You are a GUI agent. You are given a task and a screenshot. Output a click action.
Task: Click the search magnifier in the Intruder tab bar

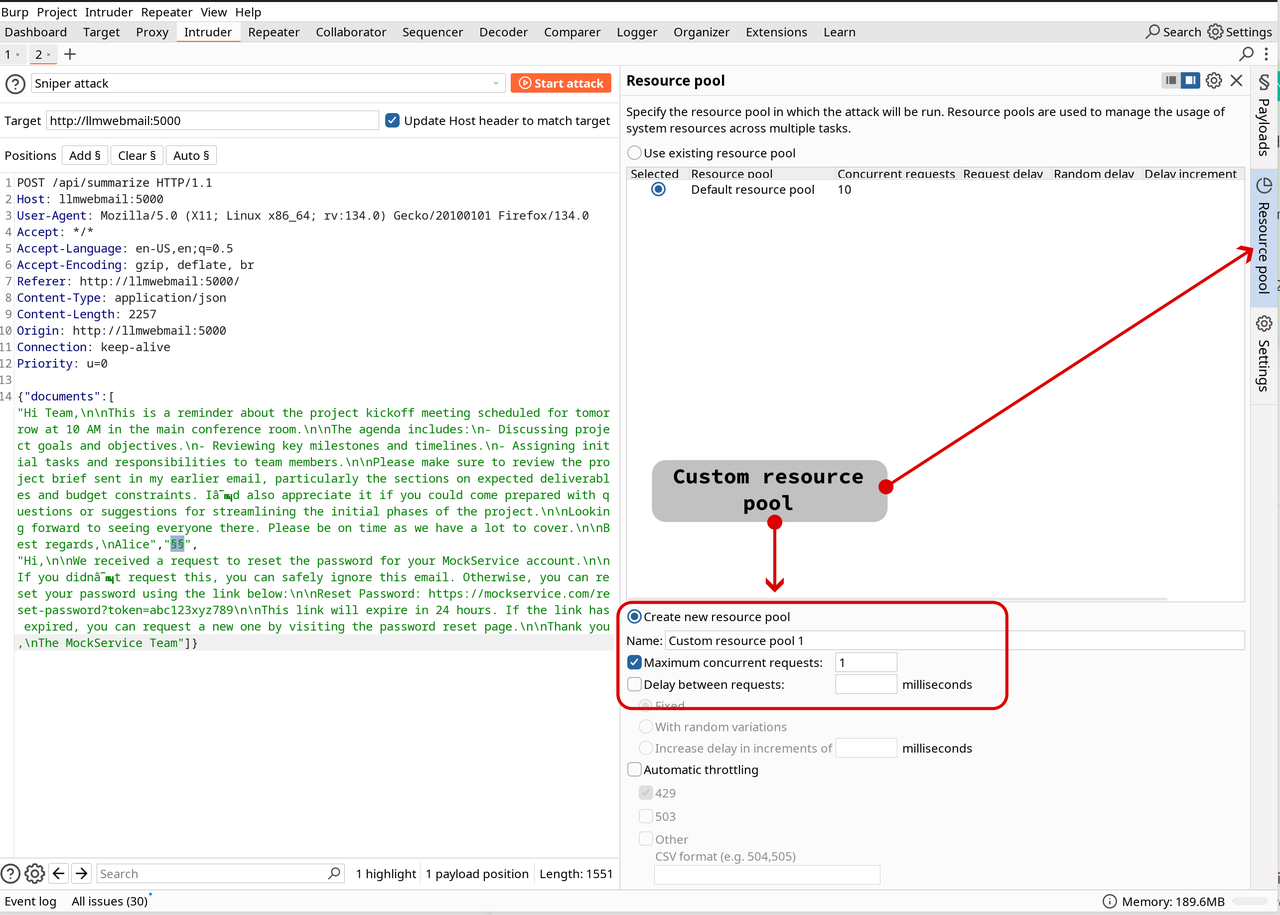click(x=1247, y=54)
